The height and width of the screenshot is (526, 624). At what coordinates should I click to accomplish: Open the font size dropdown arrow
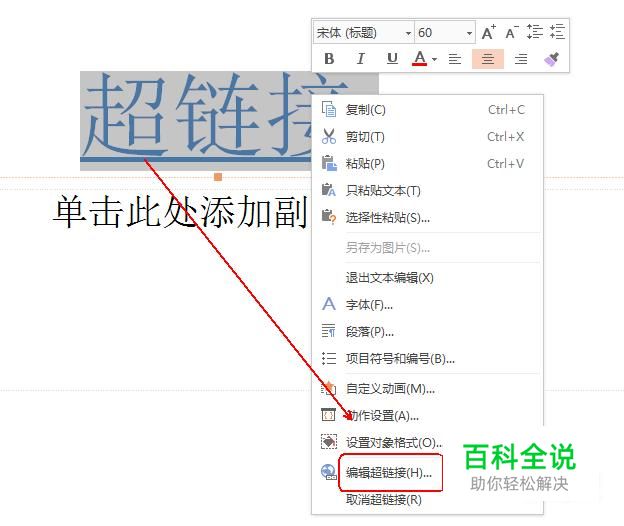[x=469, y=33]
